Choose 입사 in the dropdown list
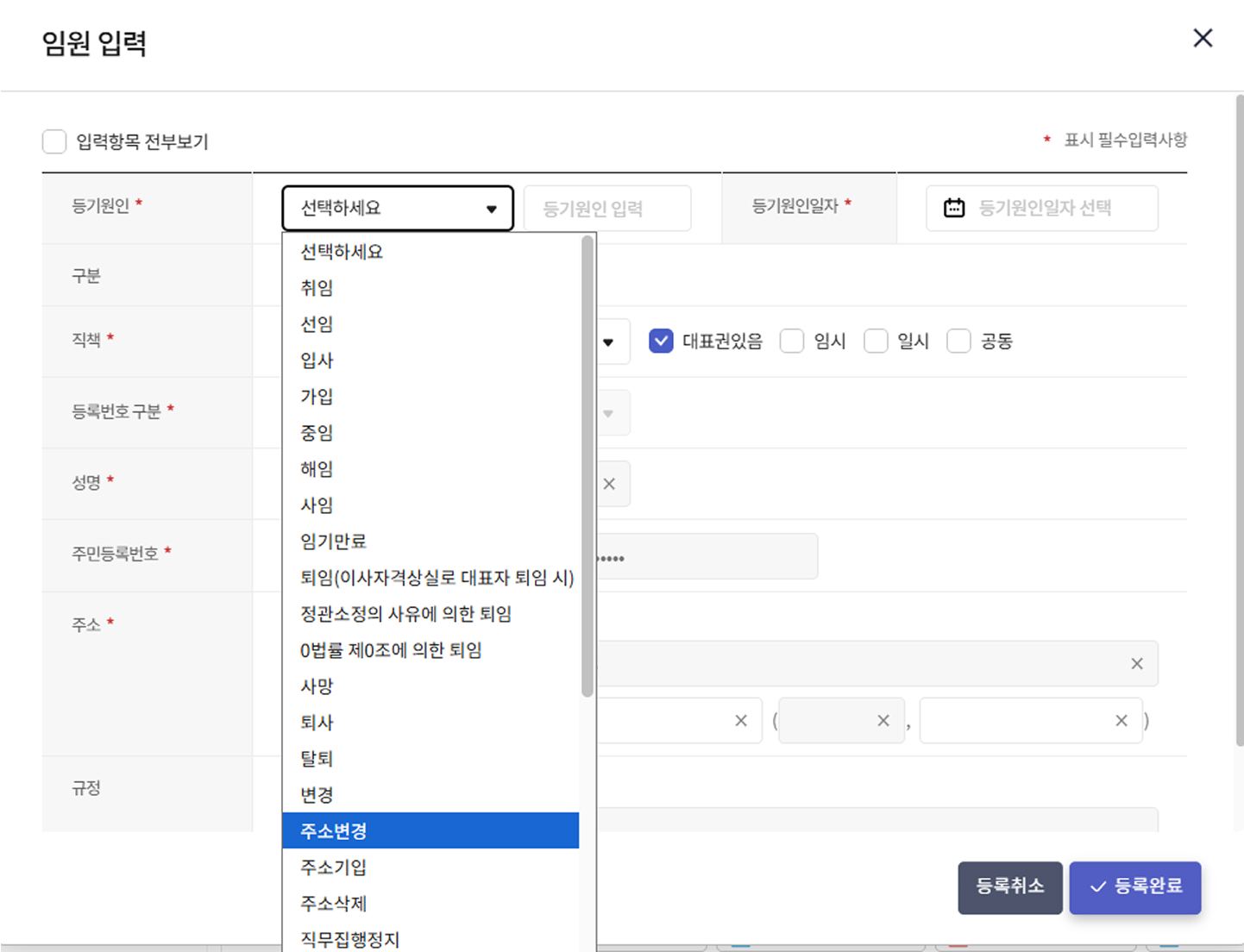 pos(430,360)
